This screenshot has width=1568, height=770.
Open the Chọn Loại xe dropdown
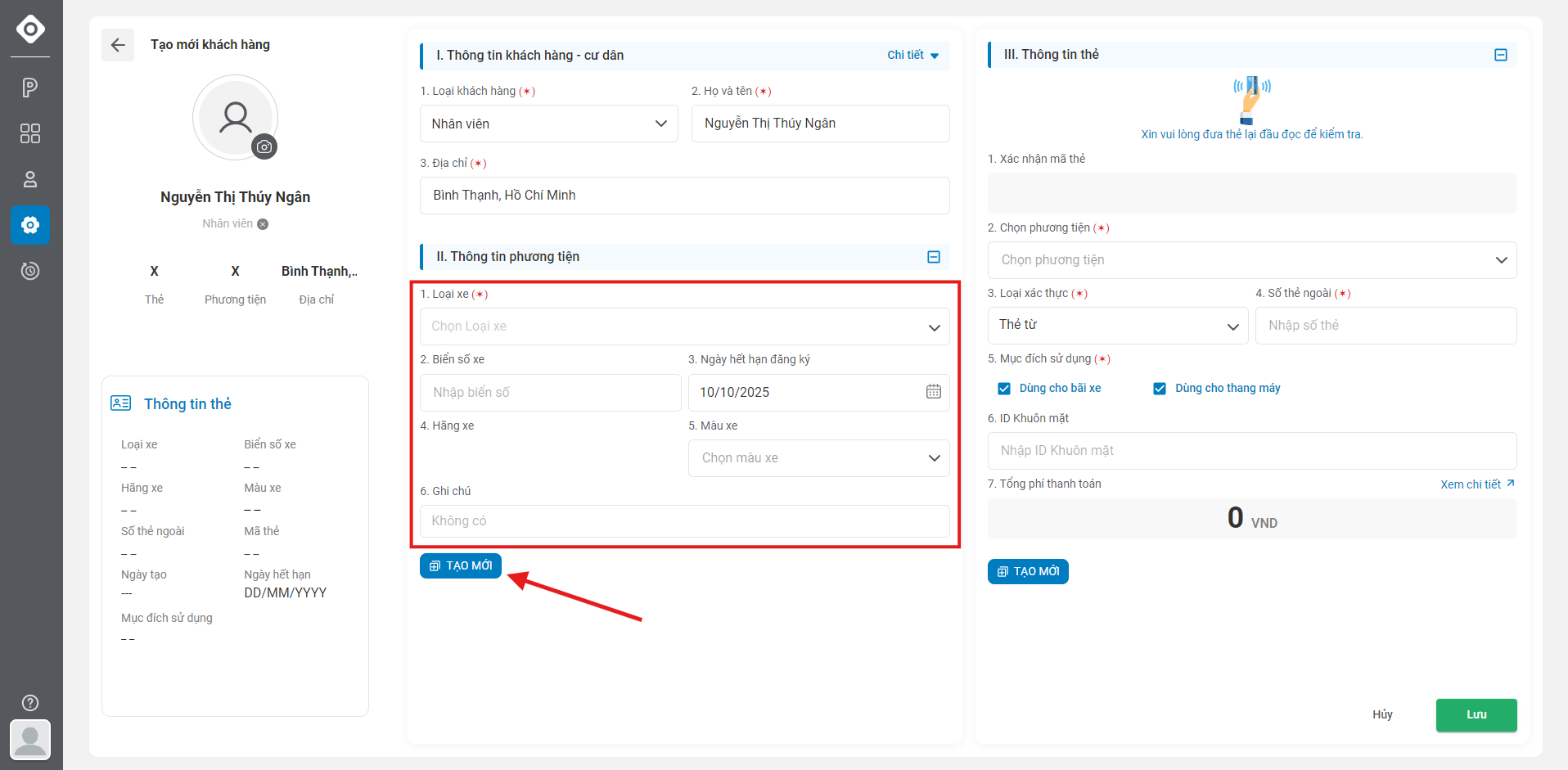pos(685,326)
